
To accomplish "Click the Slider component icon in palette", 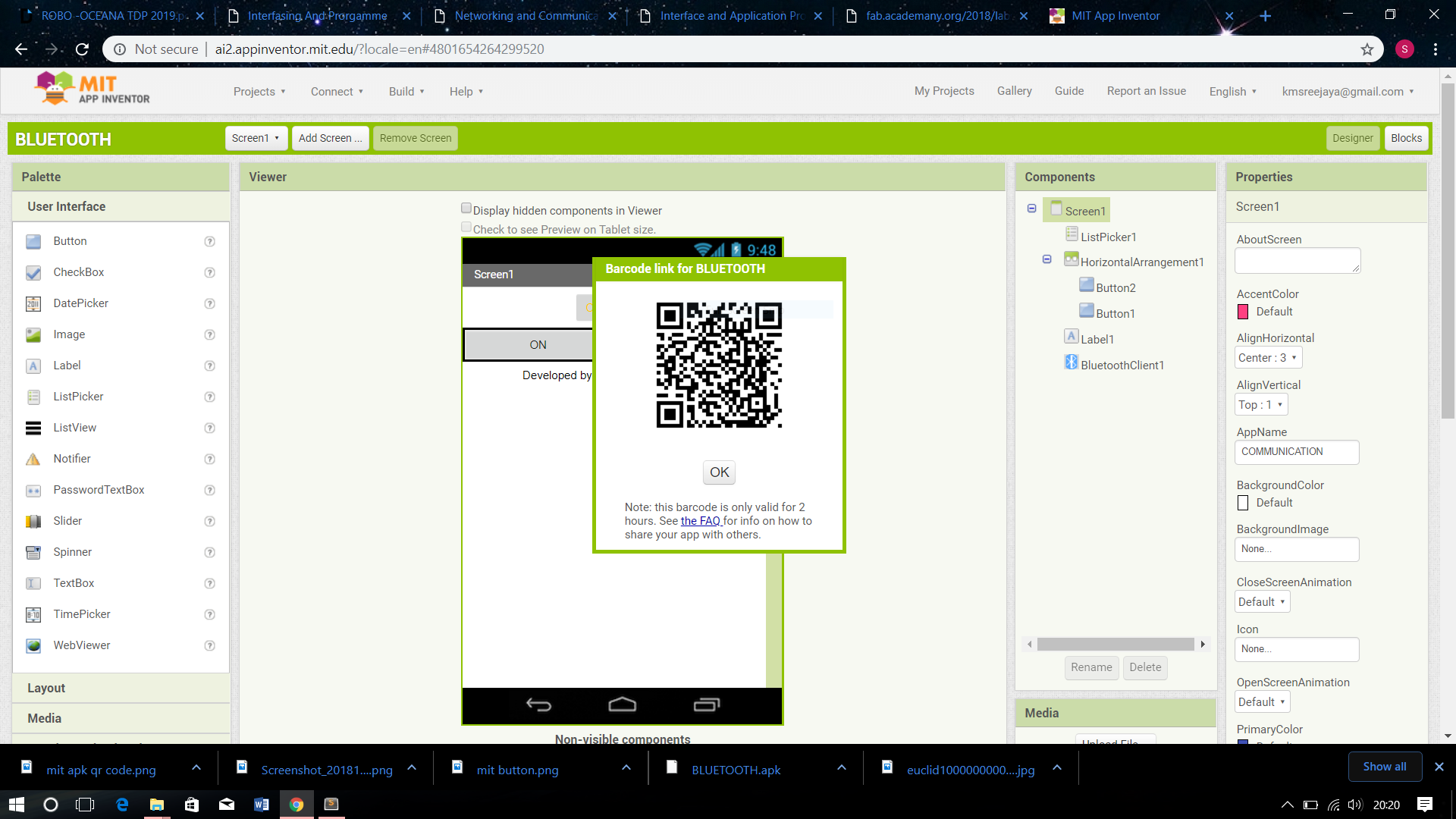I will tap(33, 521).
